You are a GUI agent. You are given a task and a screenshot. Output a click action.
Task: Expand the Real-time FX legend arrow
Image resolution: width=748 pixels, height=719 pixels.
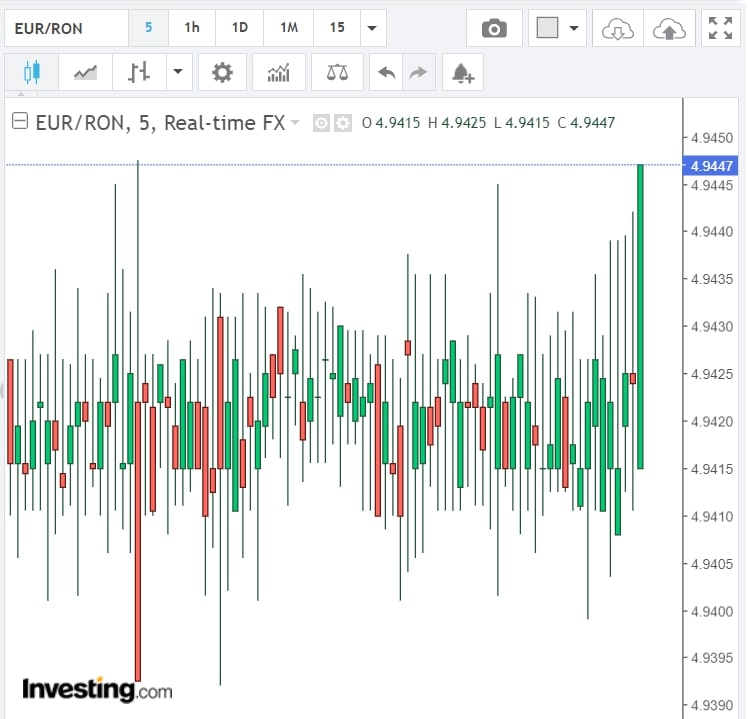[295, 123]
